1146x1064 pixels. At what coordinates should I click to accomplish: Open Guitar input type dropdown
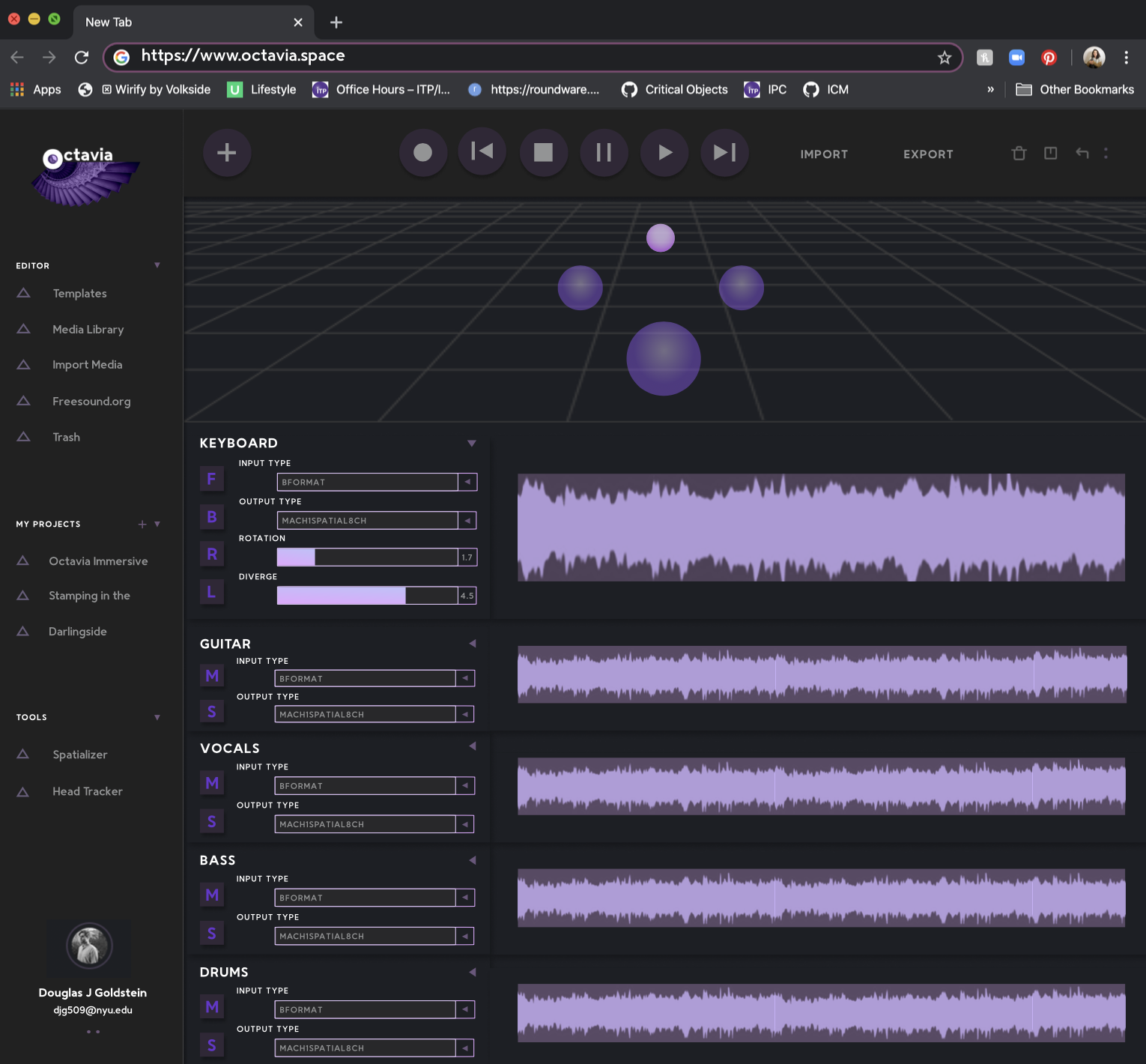coord(375,678)
